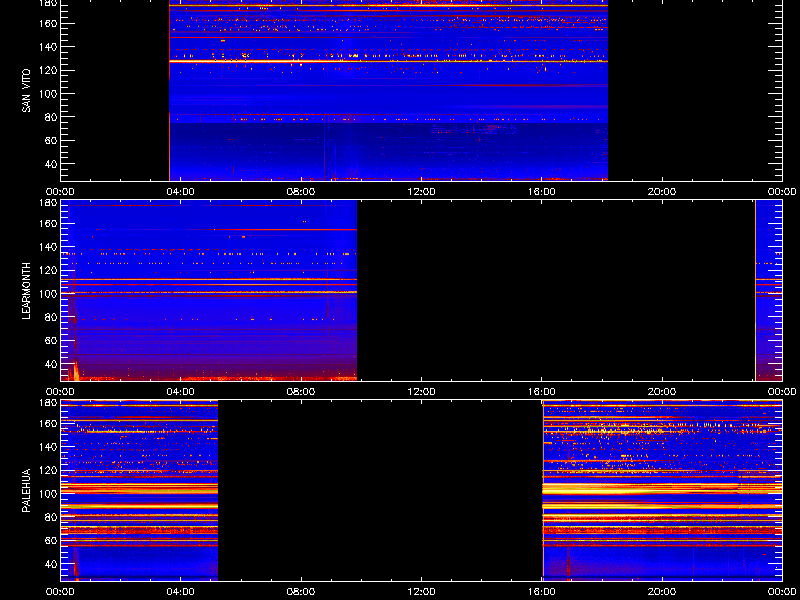Click the 80 frequency label on Palehua axis

click(x=52, y=517)
